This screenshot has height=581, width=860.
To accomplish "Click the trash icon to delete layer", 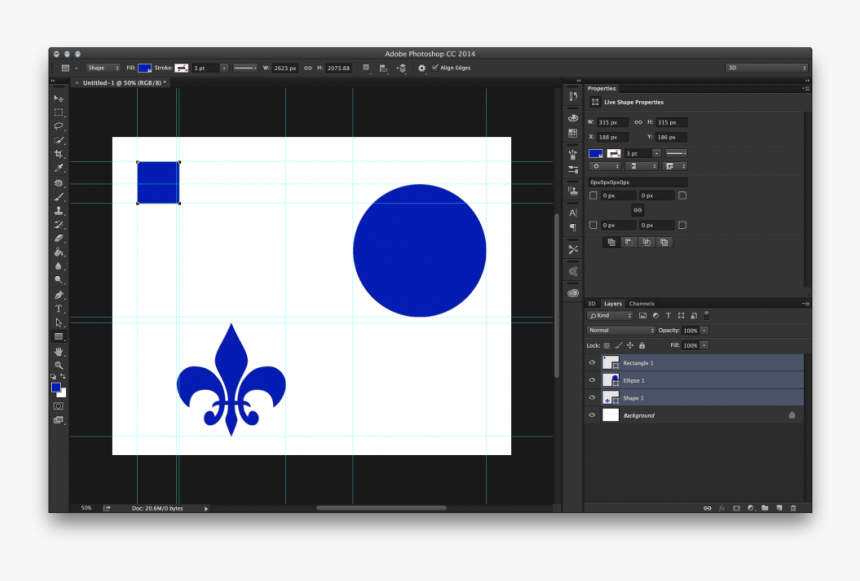I will coord(794,508).
